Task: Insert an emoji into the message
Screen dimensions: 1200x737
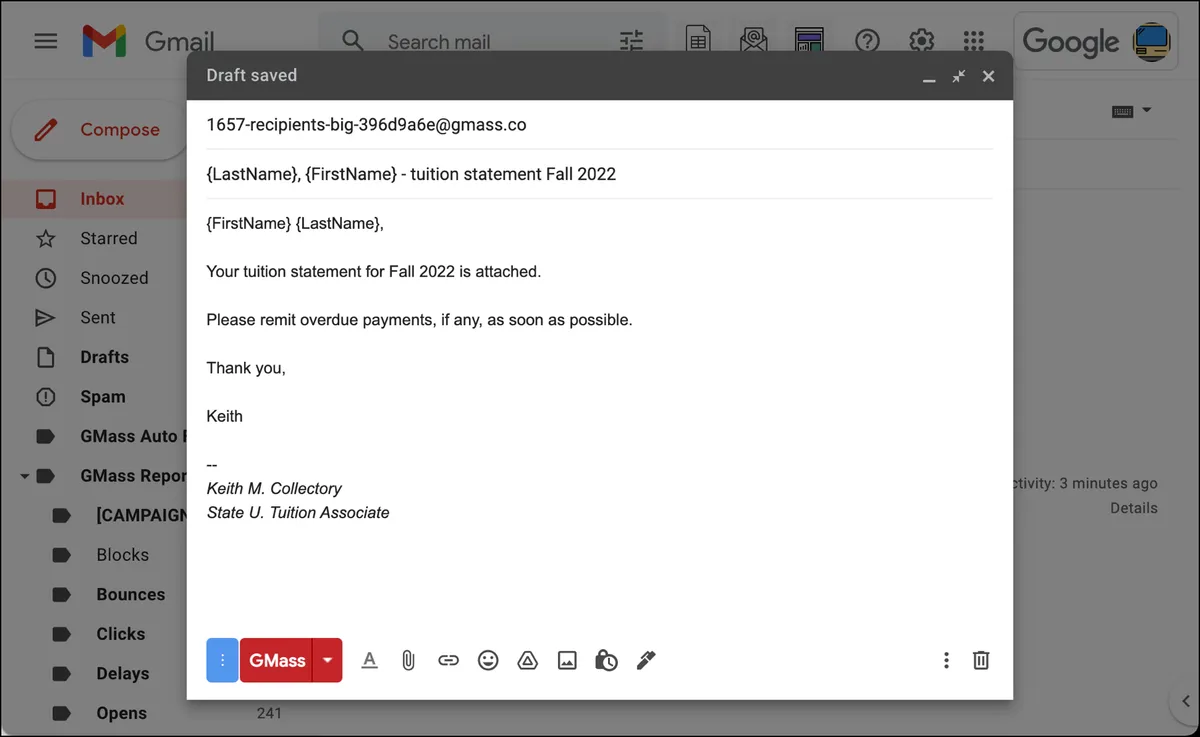Action: click(488, 660)
